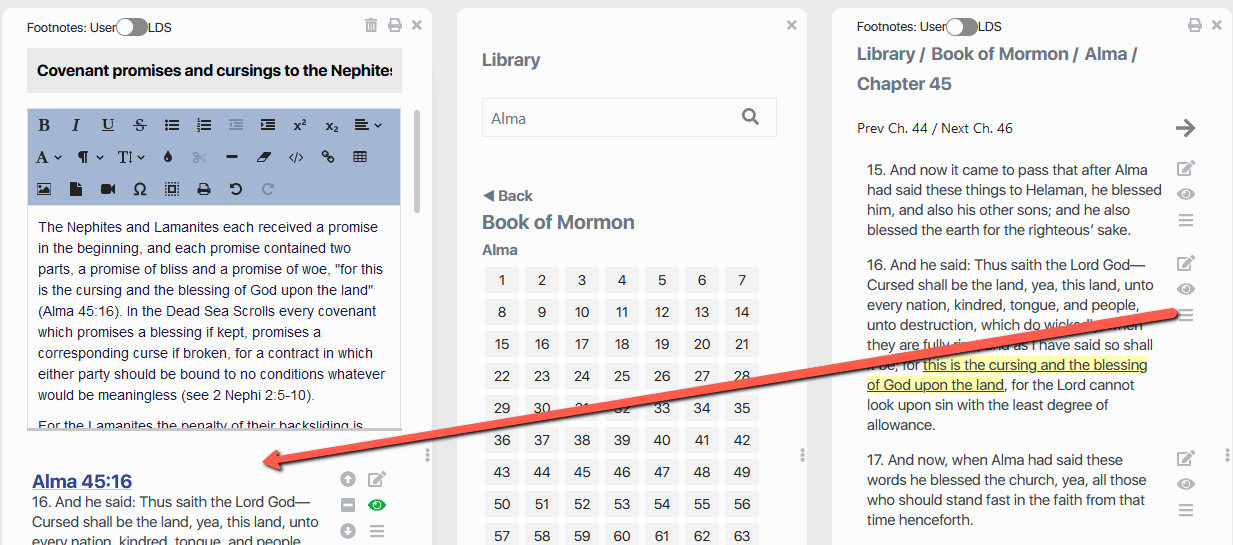The height and width of the screenshot is (545, 1233).
Task: Toggle Footnotes User/LDS switch in the notes panel
Action: (131, 27)
